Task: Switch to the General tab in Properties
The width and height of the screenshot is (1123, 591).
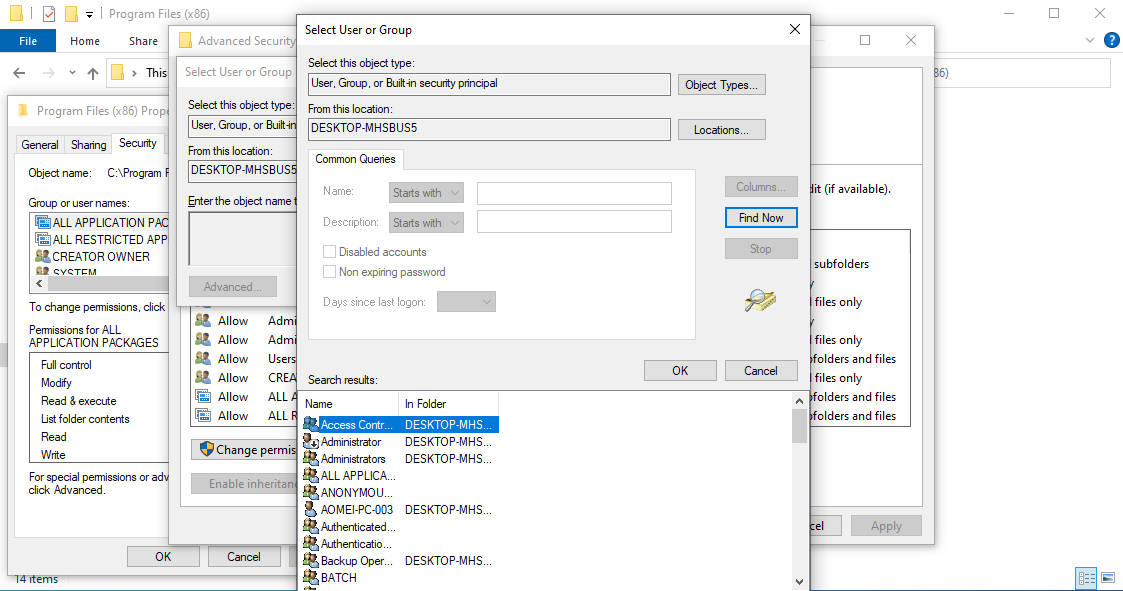Action: [x=40, y=145]
